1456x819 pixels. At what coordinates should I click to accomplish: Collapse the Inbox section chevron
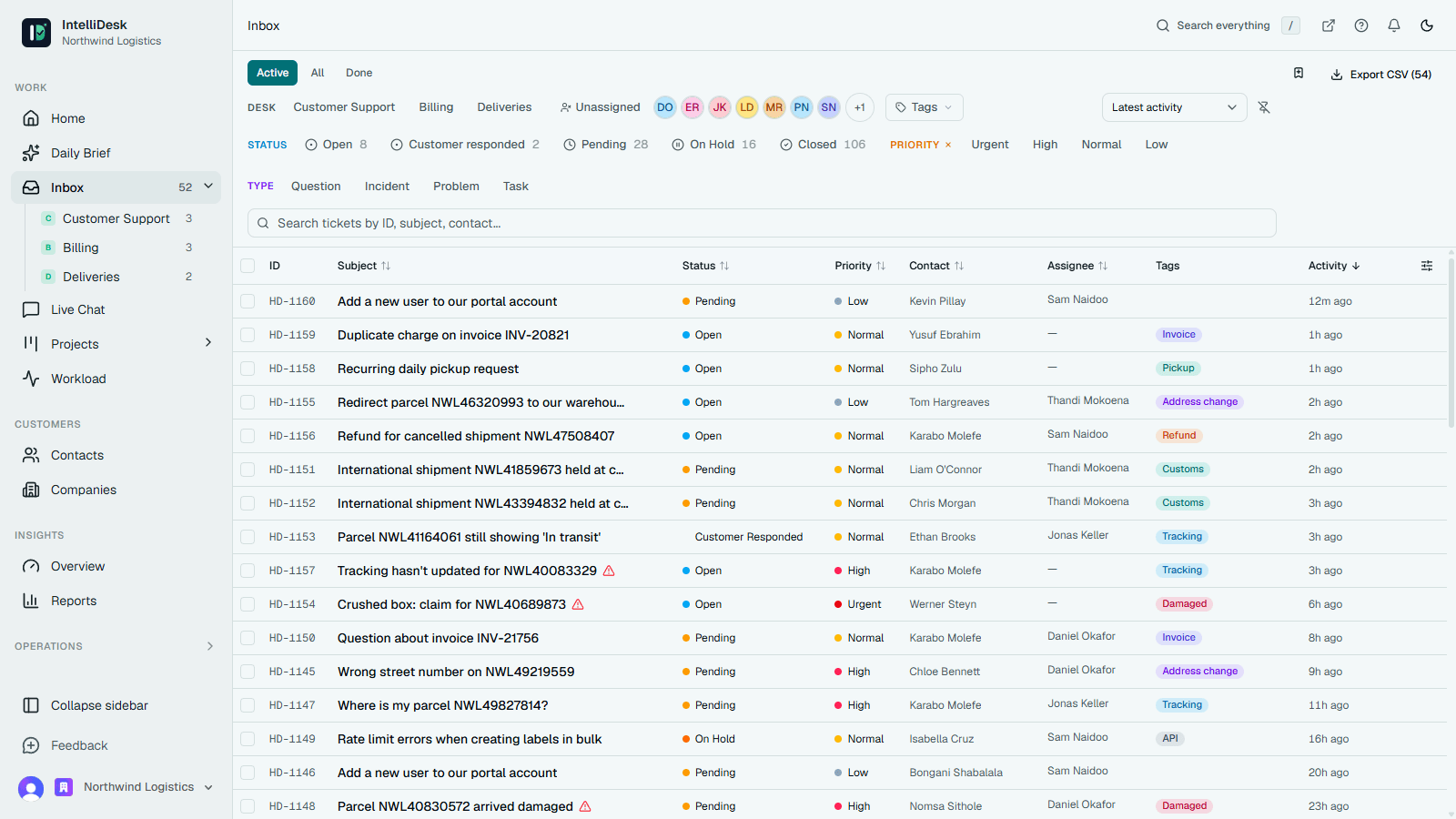(x=208, y=187)
